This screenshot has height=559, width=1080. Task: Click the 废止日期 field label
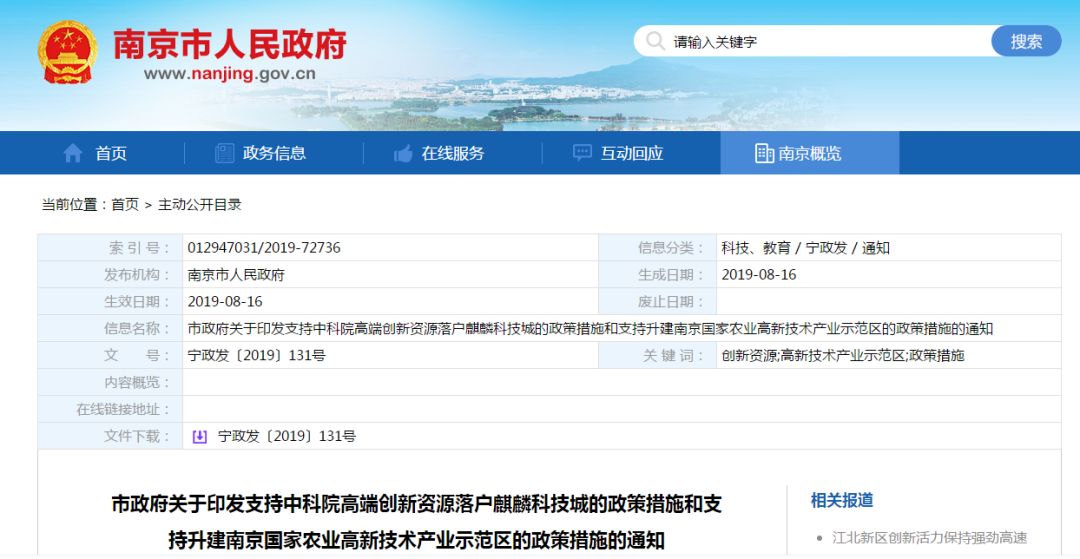(x=670, y=302)
